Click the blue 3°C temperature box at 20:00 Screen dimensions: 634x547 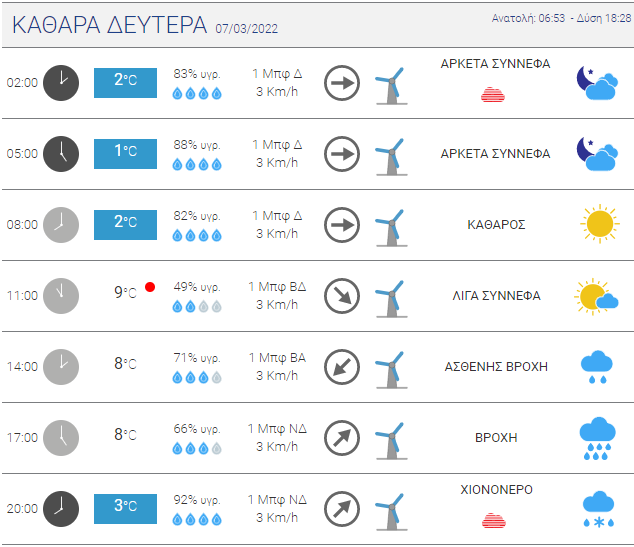click(125, 508)
